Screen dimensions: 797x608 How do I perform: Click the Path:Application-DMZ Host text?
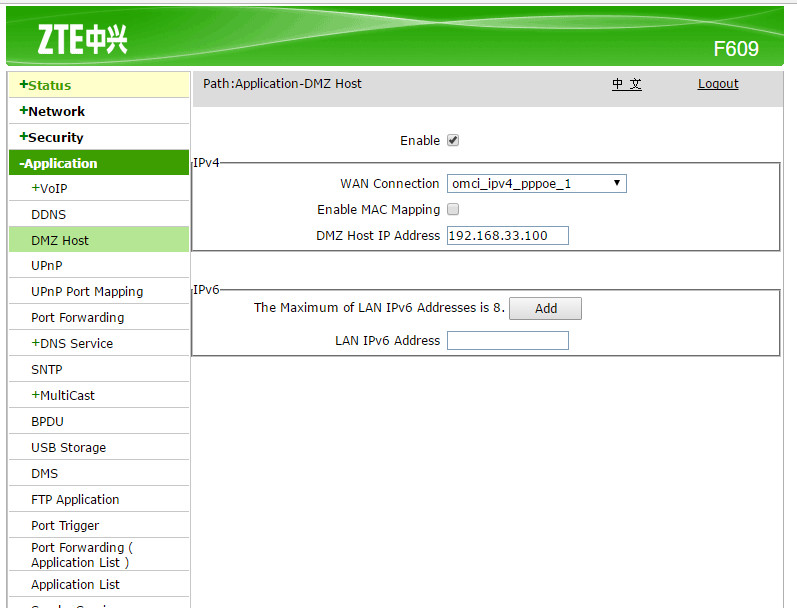coord(282,84)
